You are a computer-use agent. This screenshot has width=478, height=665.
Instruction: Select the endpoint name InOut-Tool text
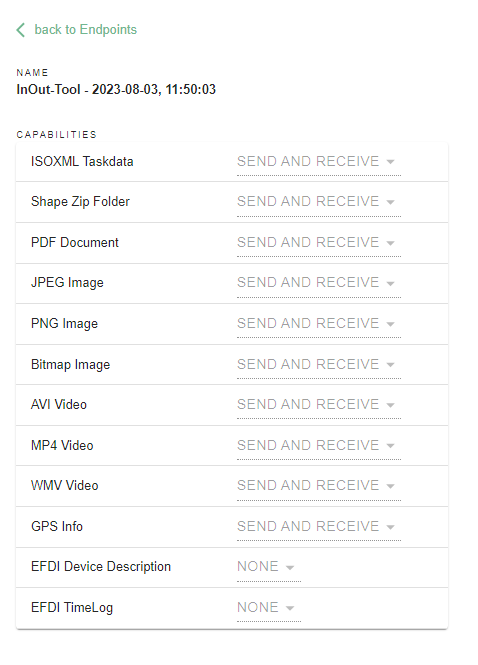(x=116, y=89)
